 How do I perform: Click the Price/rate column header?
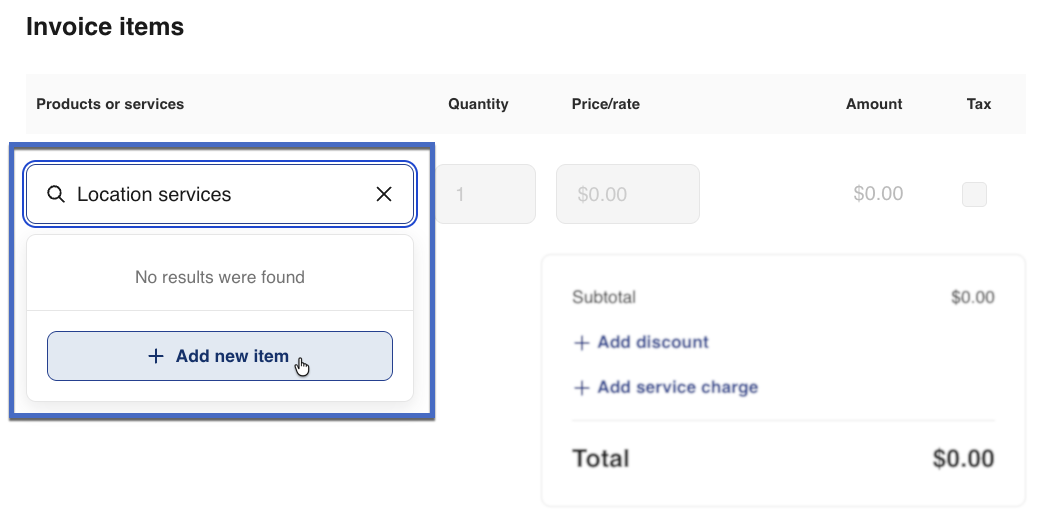tap(605, 104)
